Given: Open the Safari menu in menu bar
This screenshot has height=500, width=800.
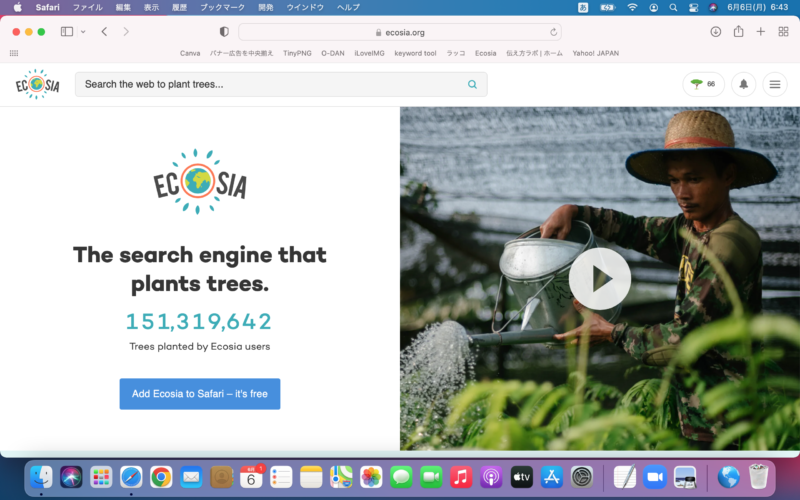Looking at the screenshot, I should point(47,7).
